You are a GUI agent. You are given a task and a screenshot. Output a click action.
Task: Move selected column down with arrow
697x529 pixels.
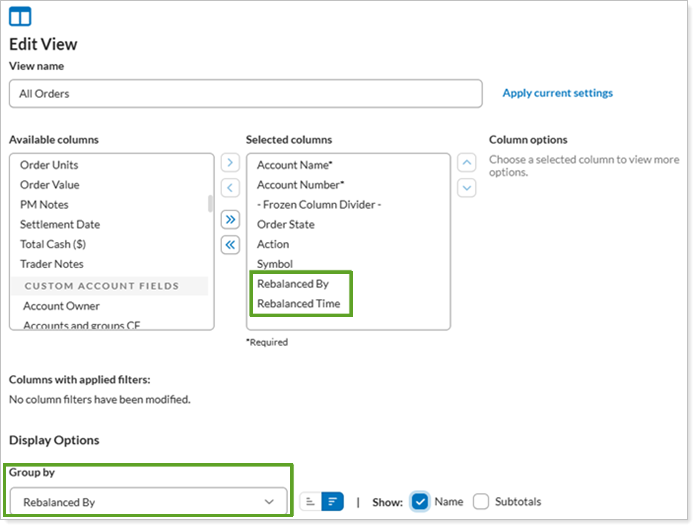[x=466, y=188]
